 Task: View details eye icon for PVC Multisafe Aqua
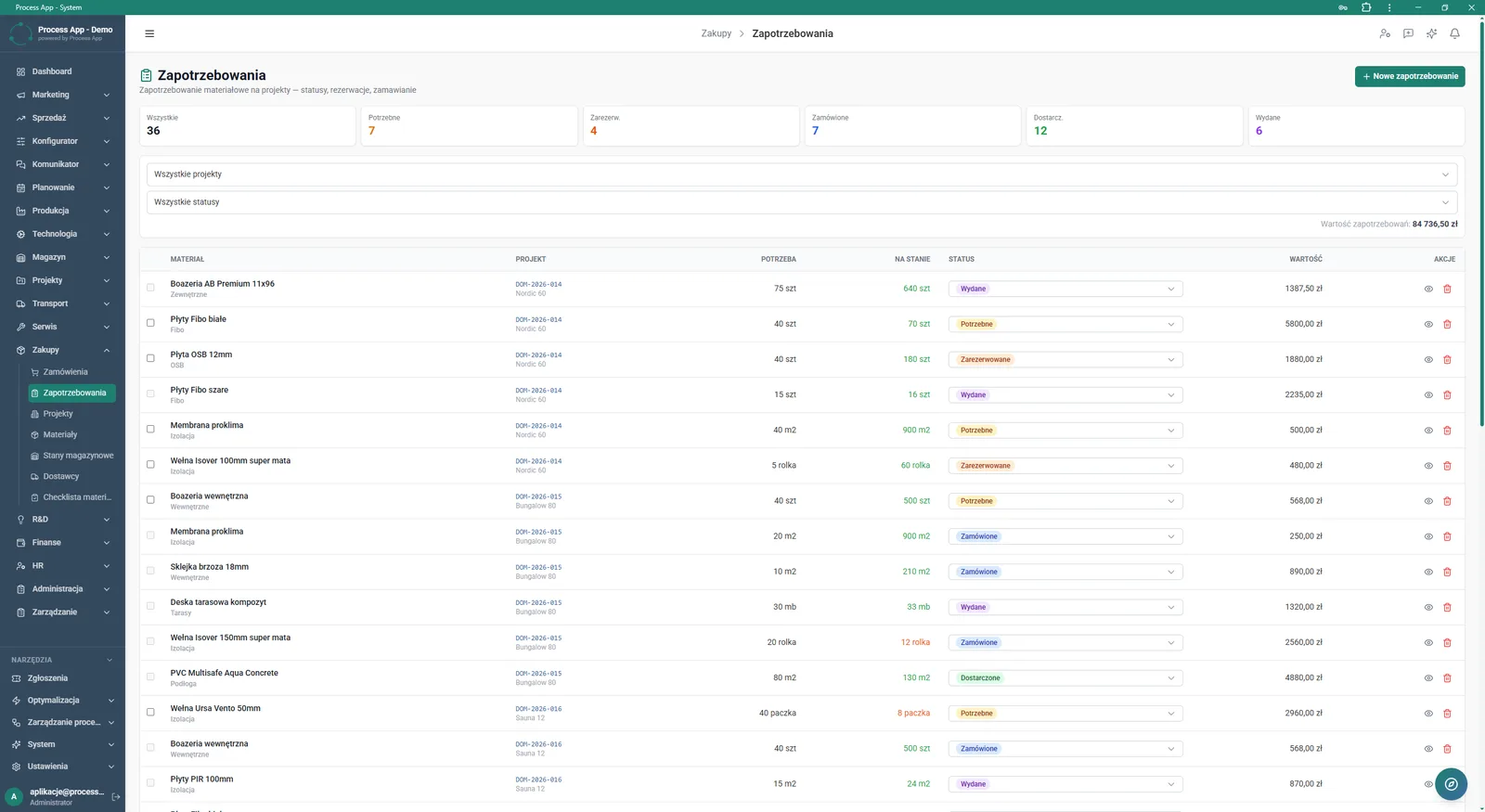[1428, 678]
